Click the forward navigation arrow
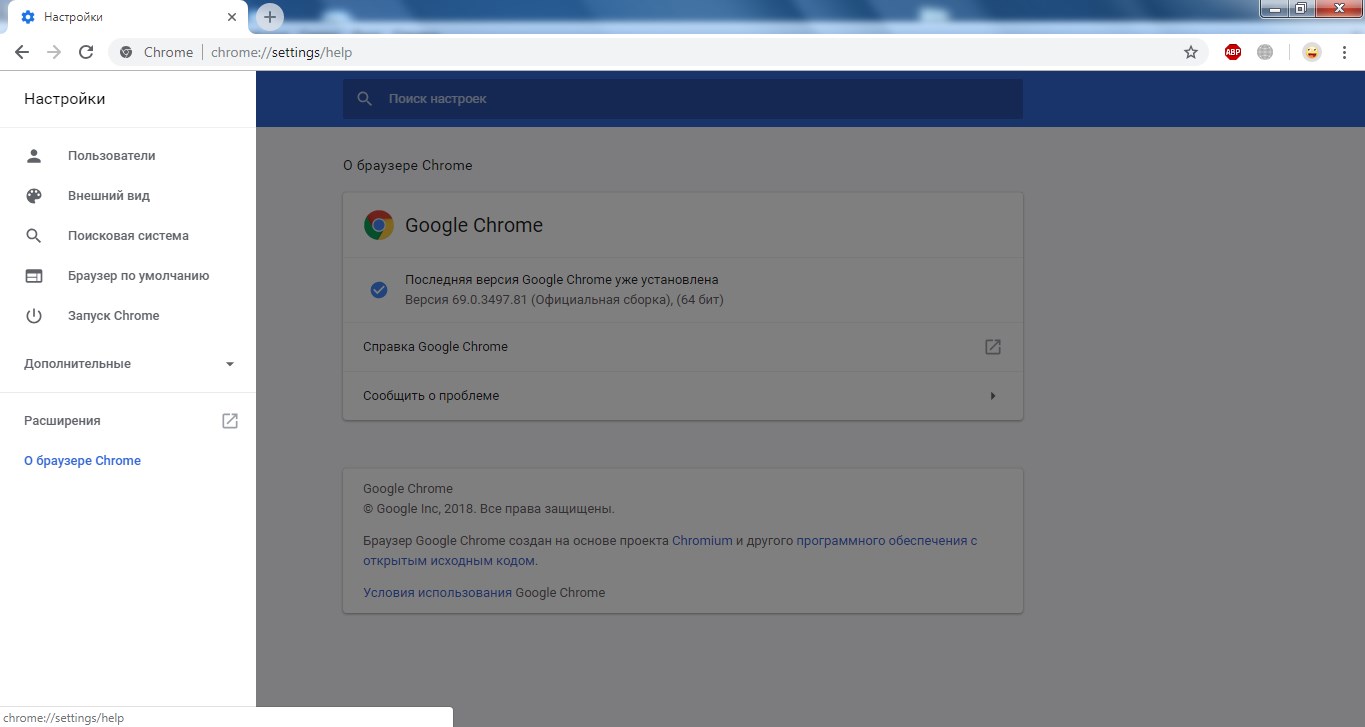Screen dimensions: 1365x727 [x=54, y=52]
